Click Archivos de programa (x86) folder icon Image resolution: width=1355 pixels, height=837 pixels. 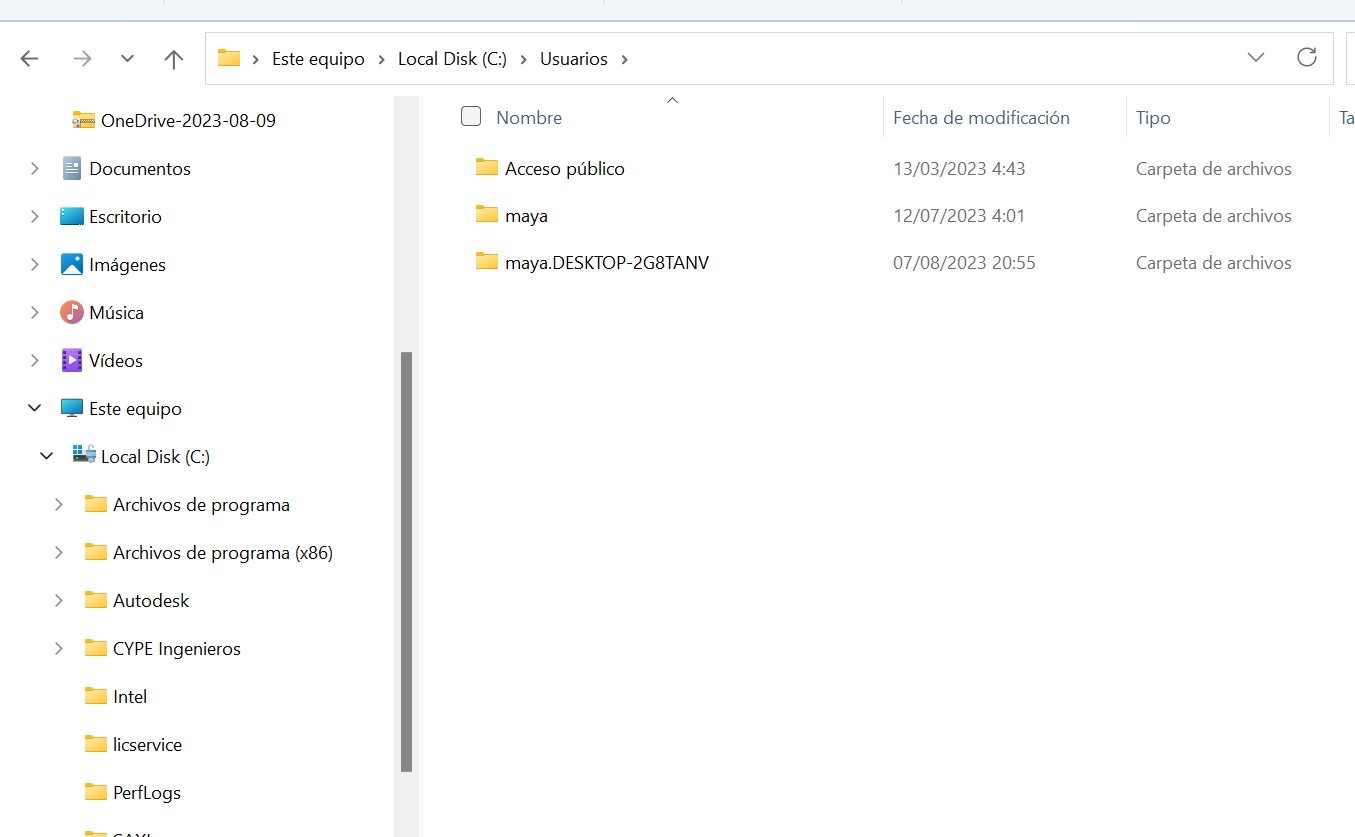[x=96, y=551]
